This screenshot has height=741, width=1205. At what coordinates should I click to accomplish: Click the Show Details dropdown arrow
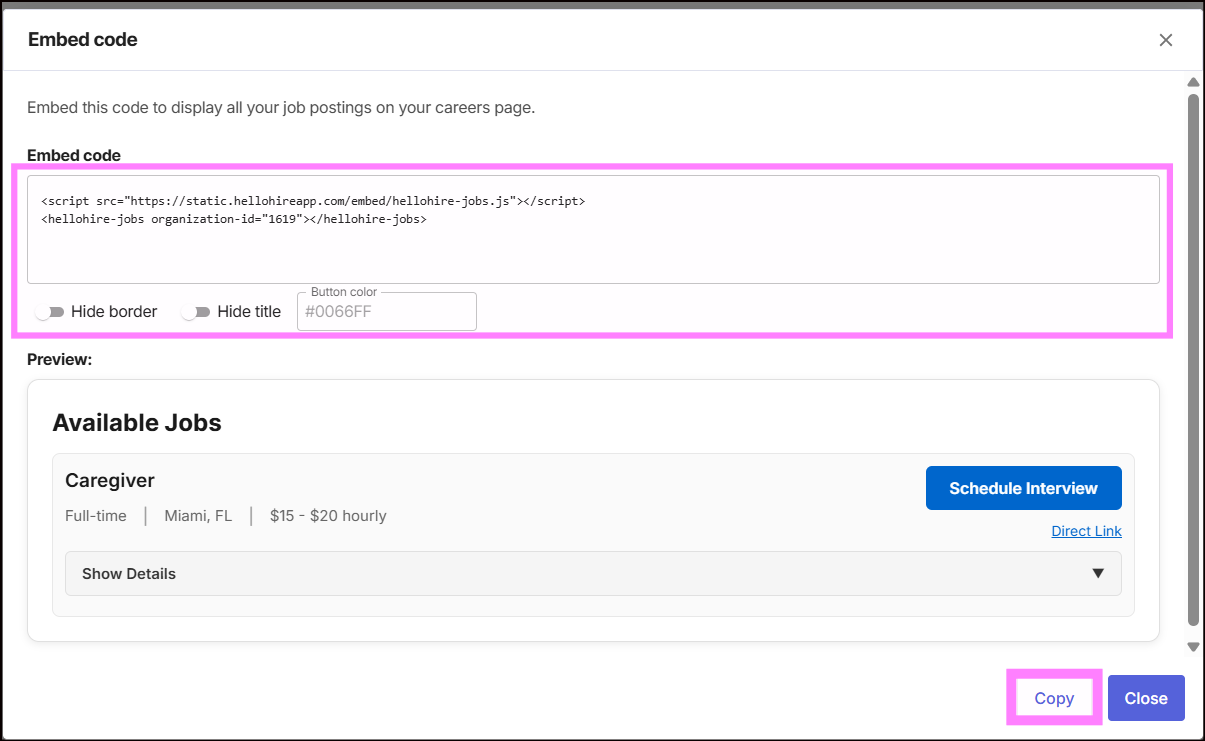coord(1098,574)
